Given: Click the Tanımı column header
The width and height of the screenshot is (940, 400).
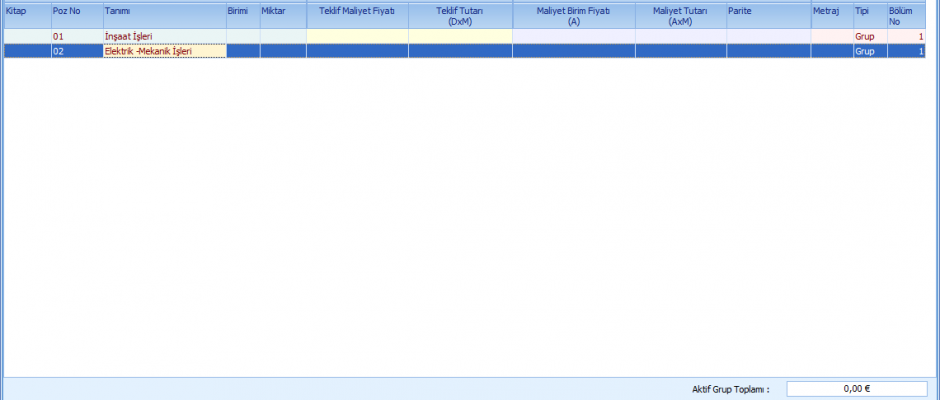Looking at the screenshot, I should pos(164,15).
